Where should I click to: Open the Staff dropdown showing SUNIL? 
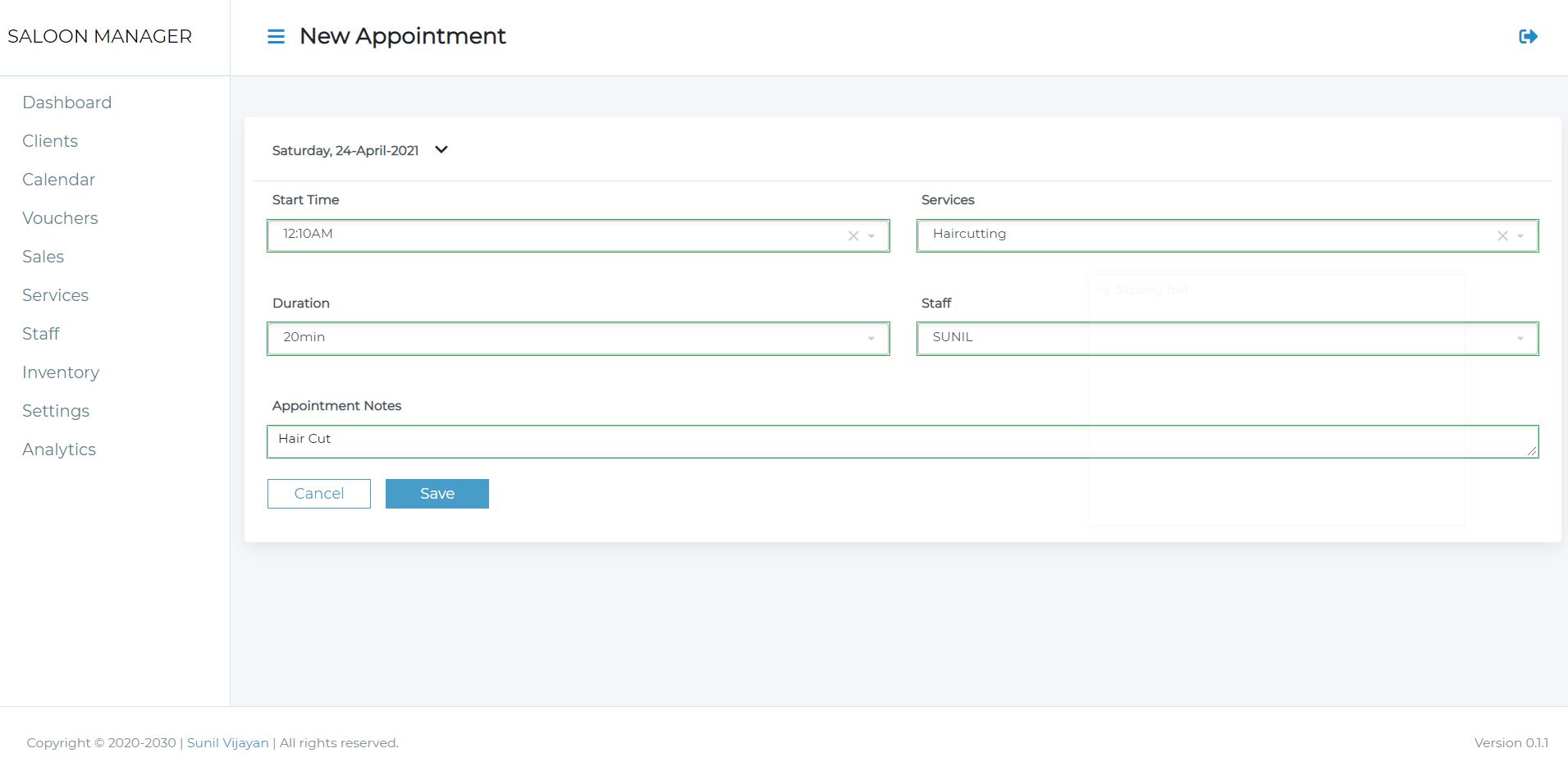1227,339
